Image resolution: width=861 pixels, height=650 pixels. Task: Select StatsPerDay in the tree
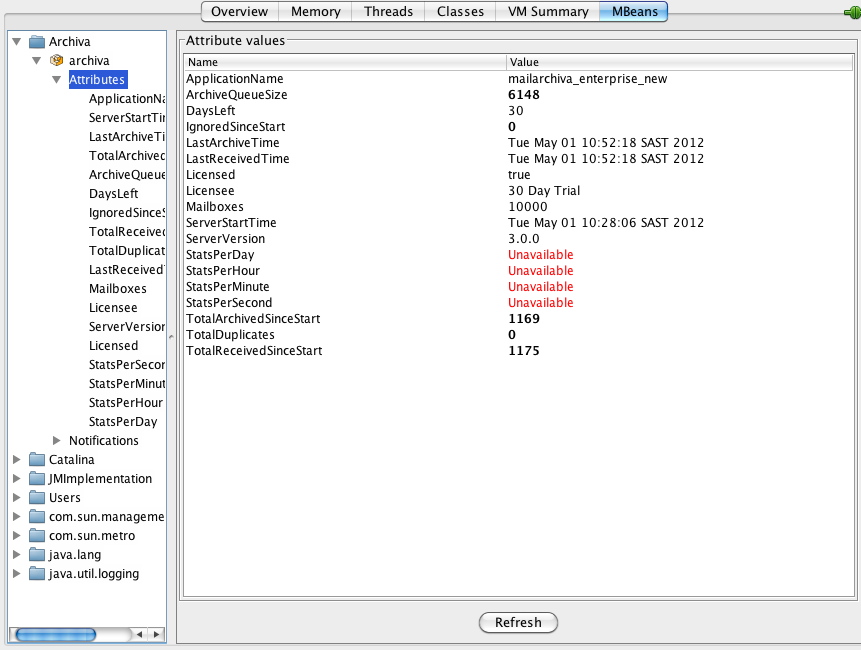pyautogui.click(x=123, y=422)
